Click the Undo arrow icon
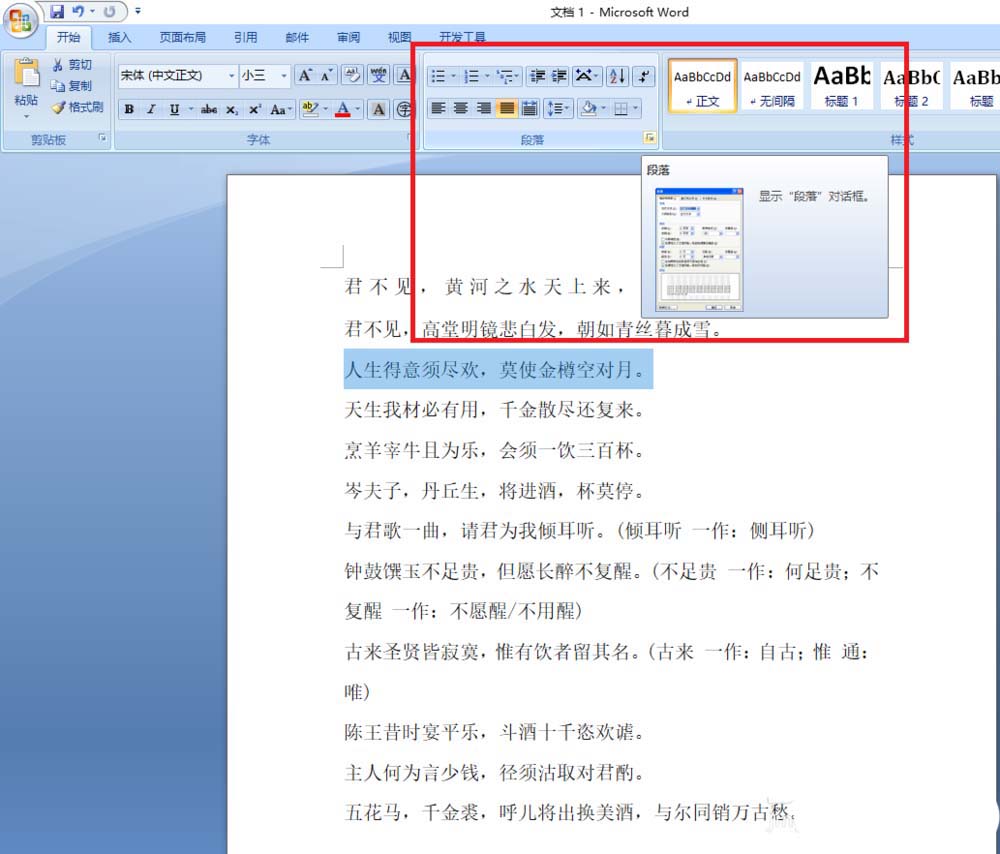The image size is (1000, 854). [x=78, y=12]
